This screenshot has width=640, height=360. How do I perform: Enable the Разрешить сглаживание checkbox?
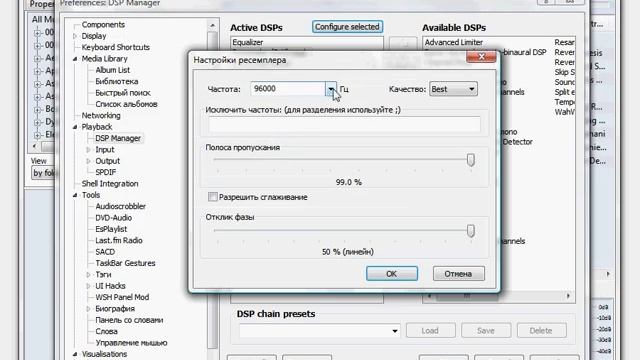click(213, 197)
